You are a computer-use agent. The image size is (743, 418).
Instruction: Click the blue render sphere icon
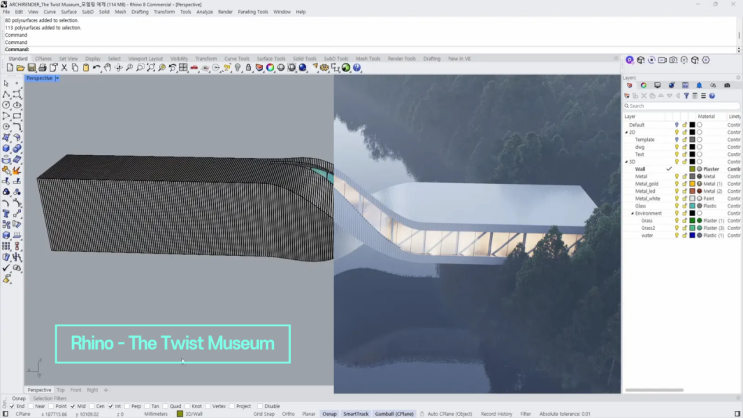[302, 68]
